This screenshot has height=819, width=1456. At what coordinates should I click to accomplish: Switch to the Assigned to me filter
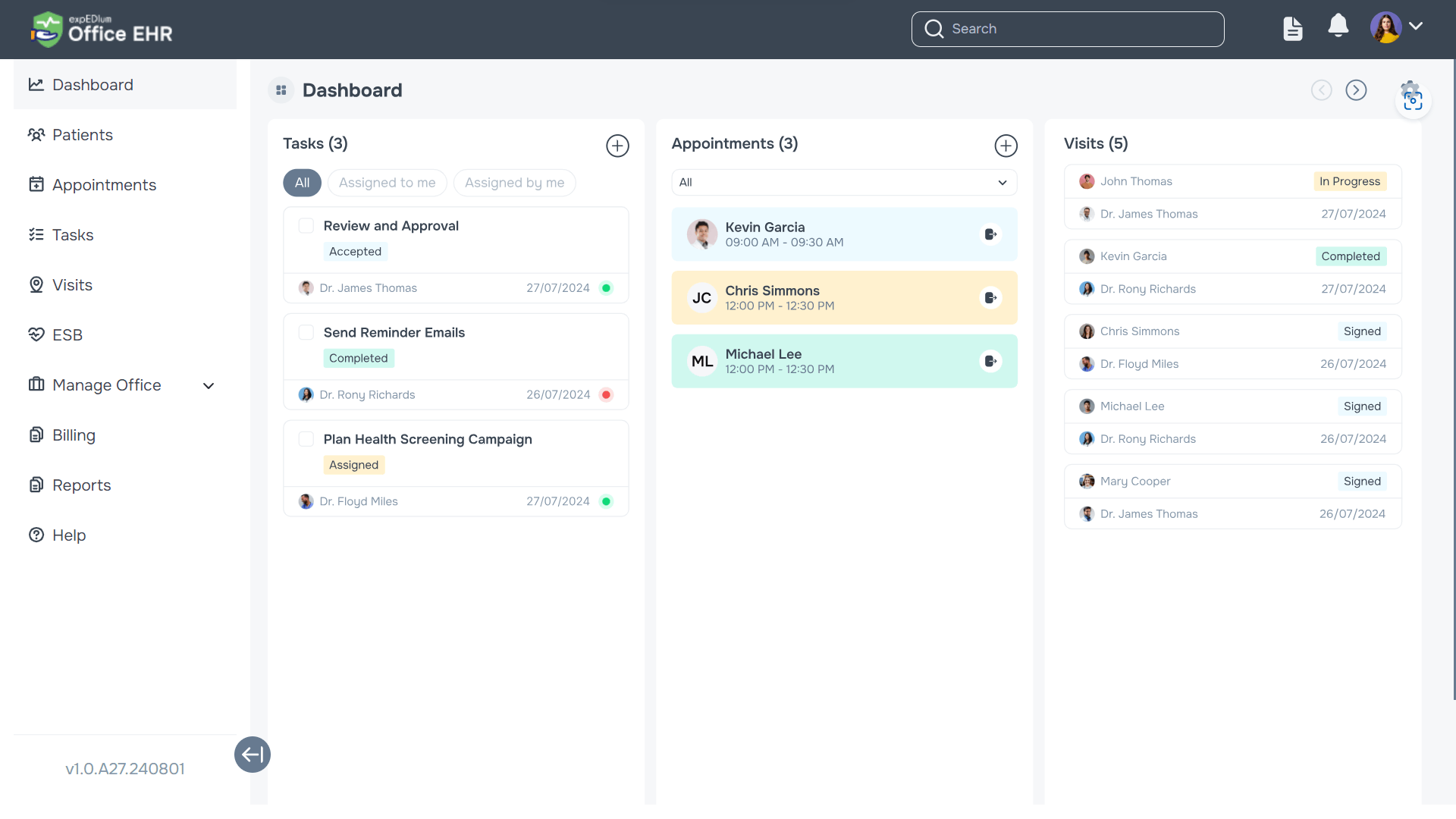coord(387,183)
